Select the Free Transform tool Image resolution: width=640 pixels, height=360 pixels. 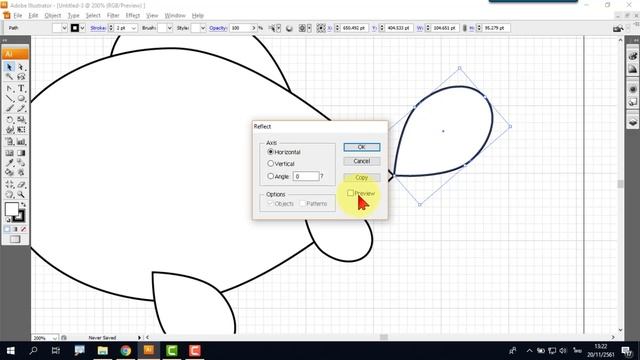[x=21, y=130]
